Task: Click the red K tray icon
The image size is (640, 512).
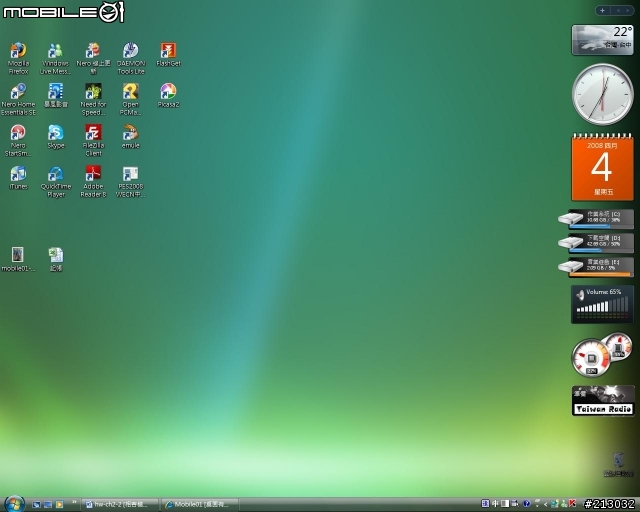Action: (572, 504)
